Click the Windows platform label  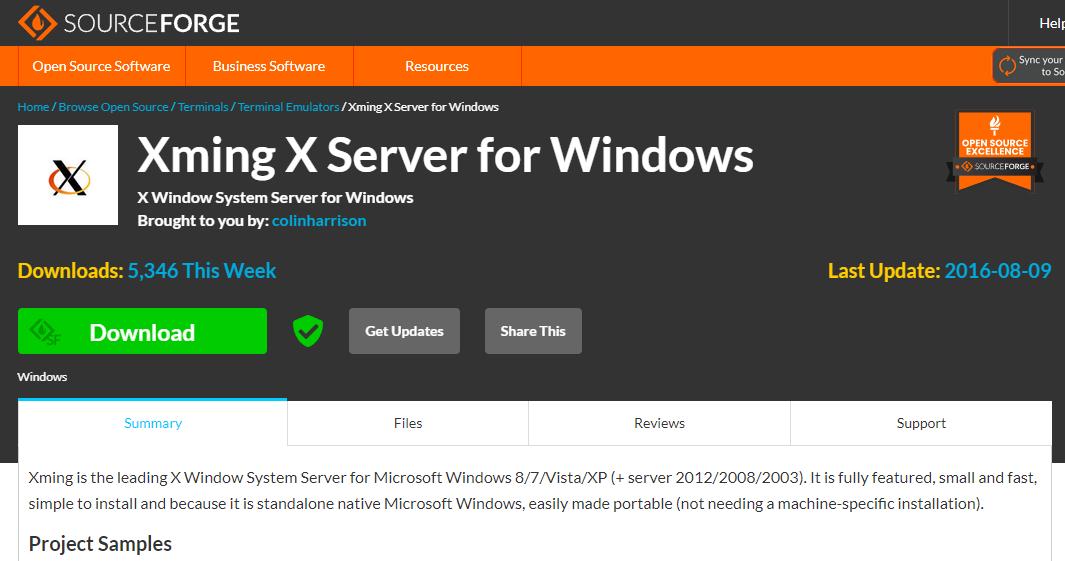(x=42, y=377)
